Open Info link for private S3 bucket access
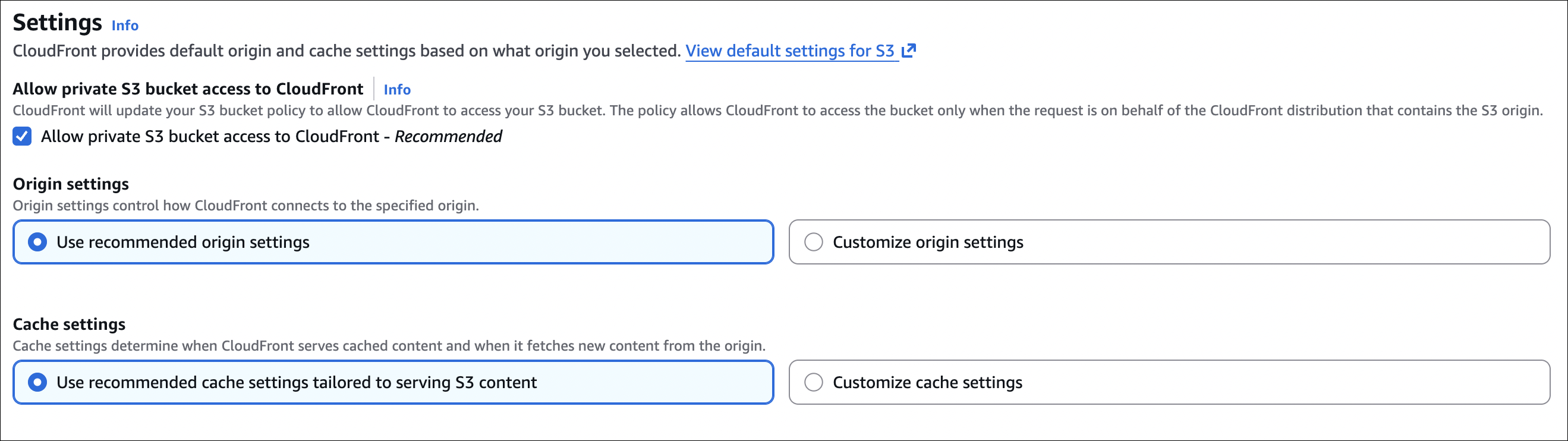The image size is (1568, 441). (x=397, y=90)
